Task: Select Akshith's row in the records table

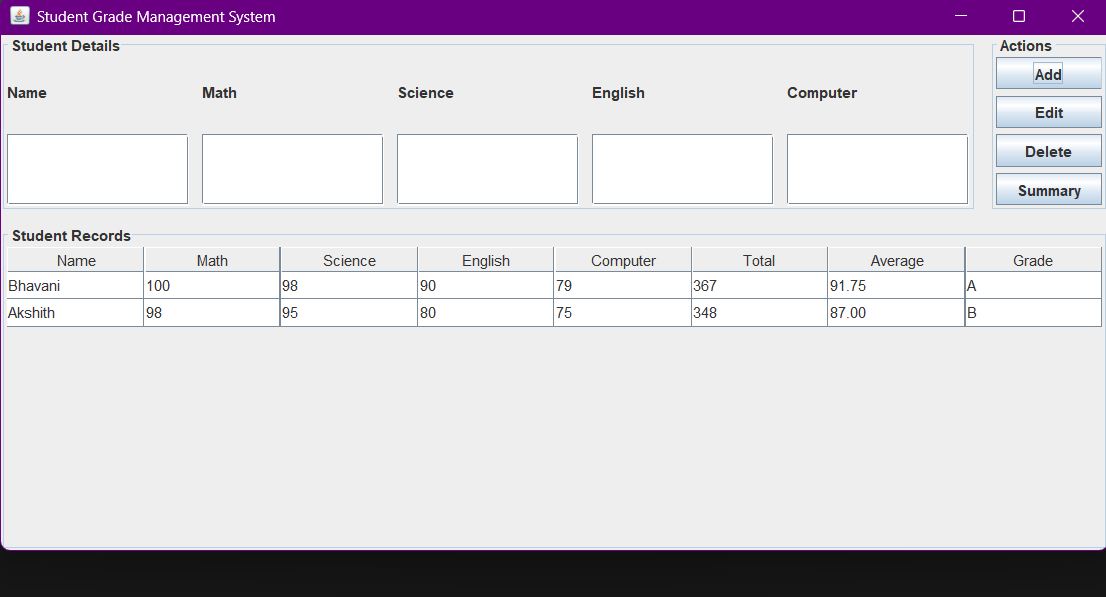Action: click(x=75, y=313)
